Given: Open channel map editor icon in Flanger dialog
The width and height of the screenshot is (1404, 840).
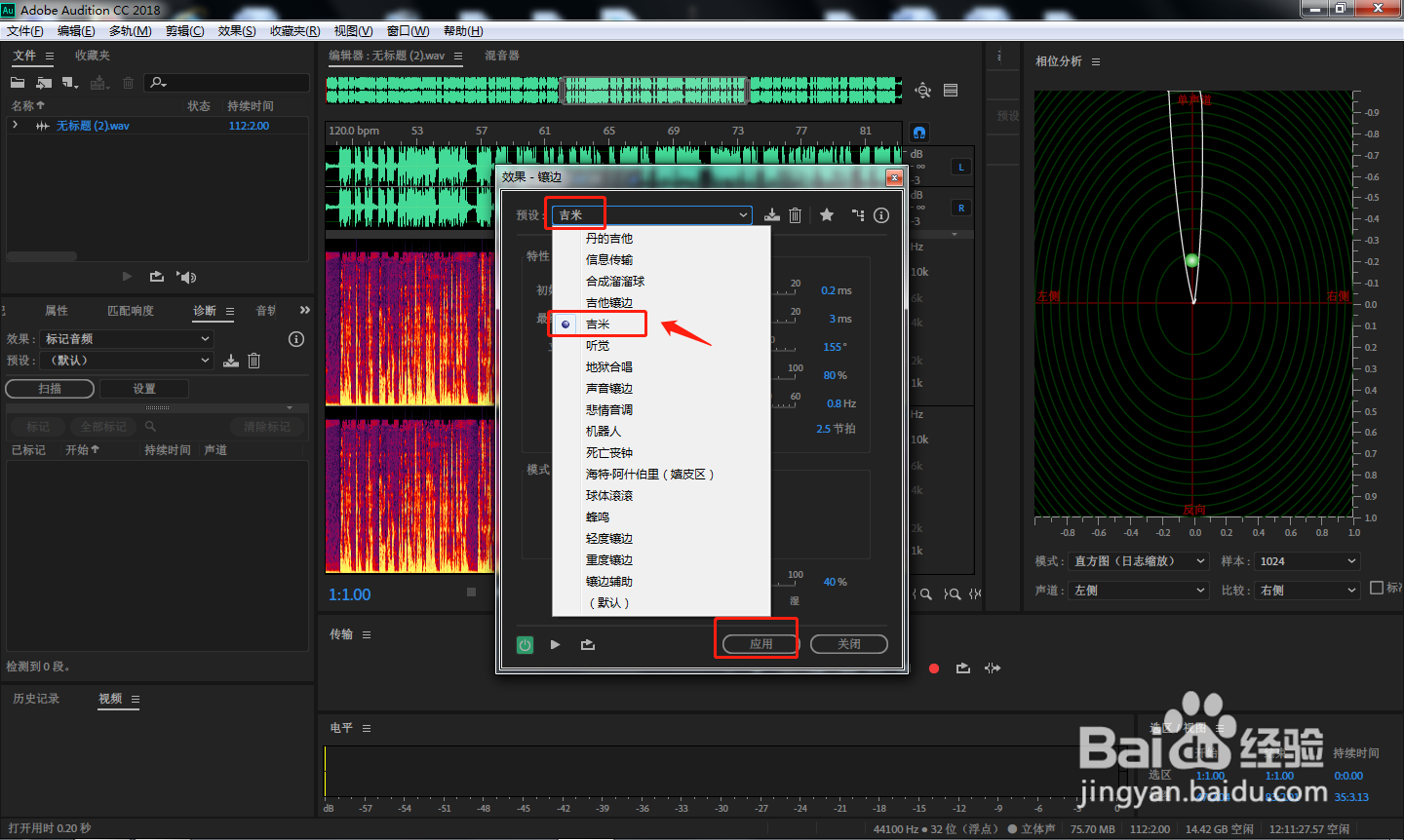Looking at the screenshot, I should pyautogui.click(x=858, y=215).
